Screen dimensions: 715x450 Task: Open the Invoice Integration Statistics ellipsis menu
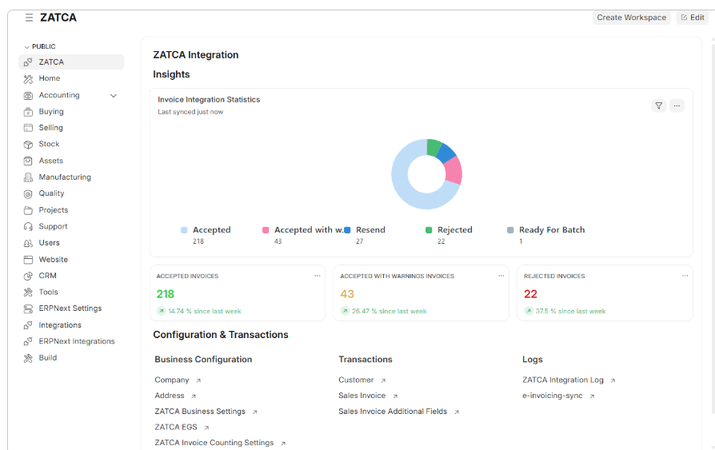[x=677, y=106]
